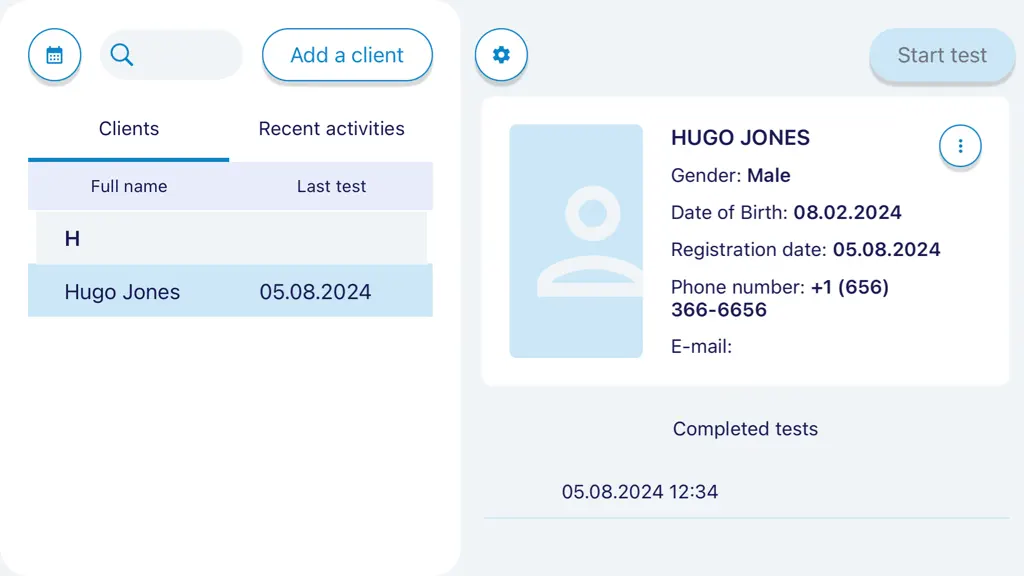
Task: Click the Completed tests section heading
Action: point(745,429)
